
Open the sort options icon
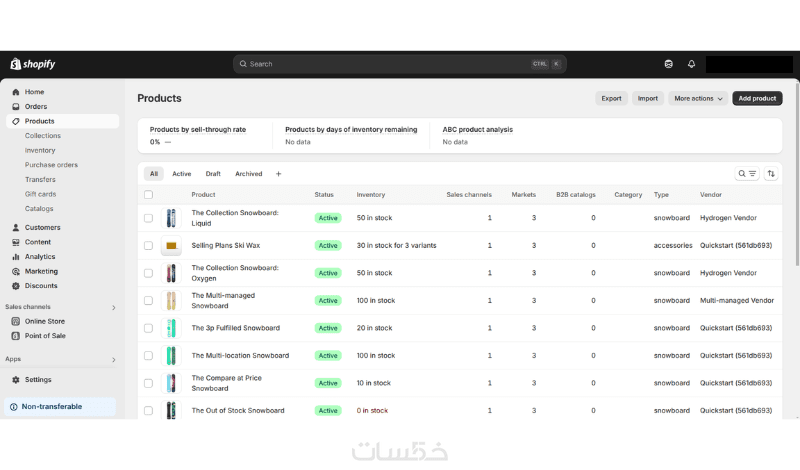coord(771,174)
